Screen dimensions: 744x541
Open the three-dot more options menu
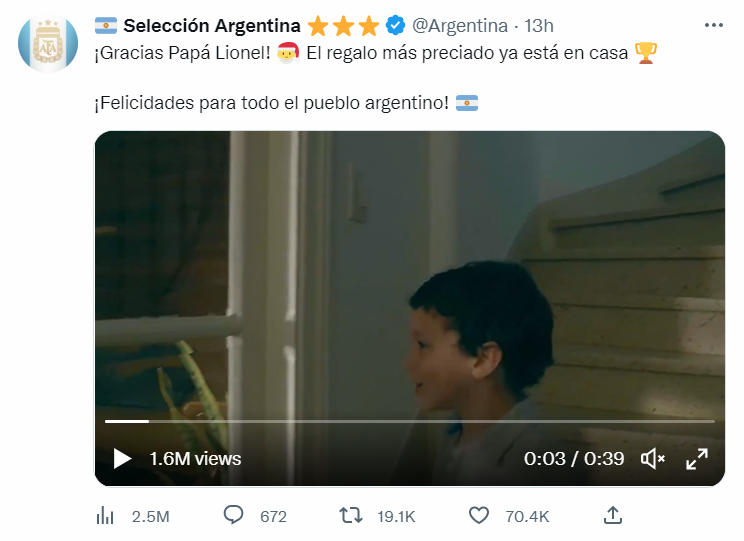pyautogui.click(x=714, y=25)
